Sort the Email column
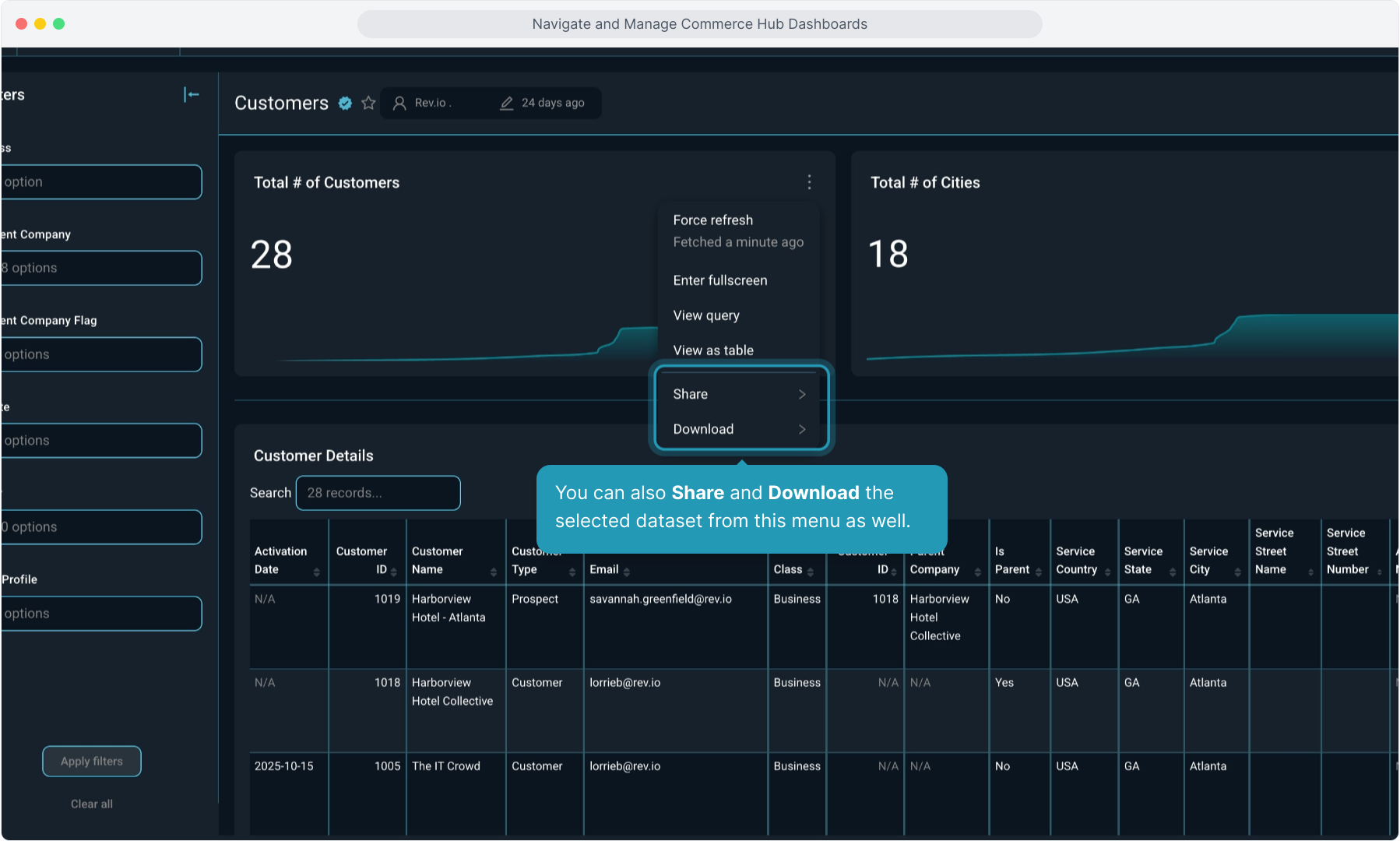The width and height of the screenshot is (1400, 841). tap(627, 572)
